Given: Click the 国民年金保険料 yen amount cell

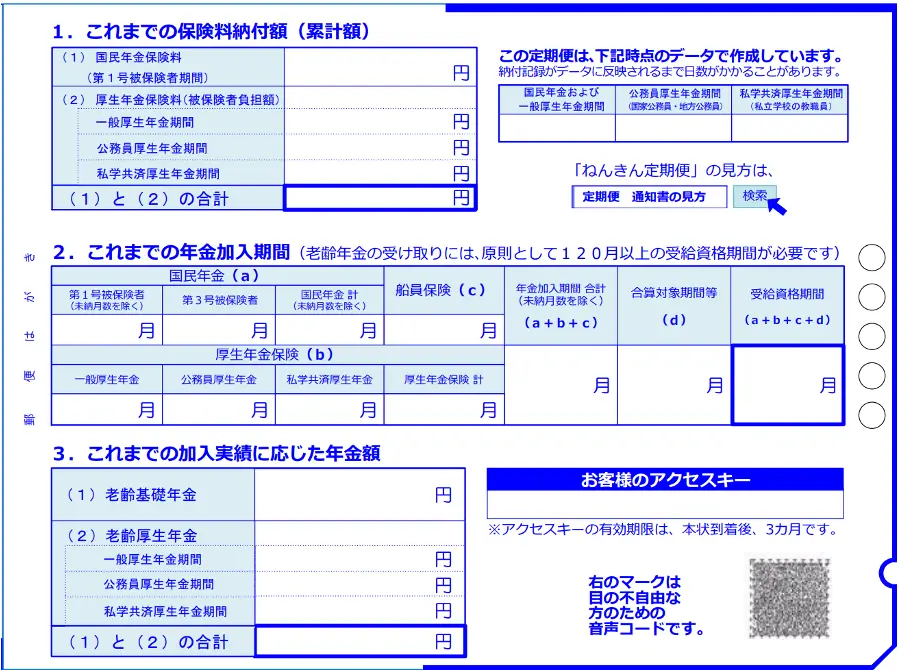Looking at the screenshot, I should click(380, 66).
